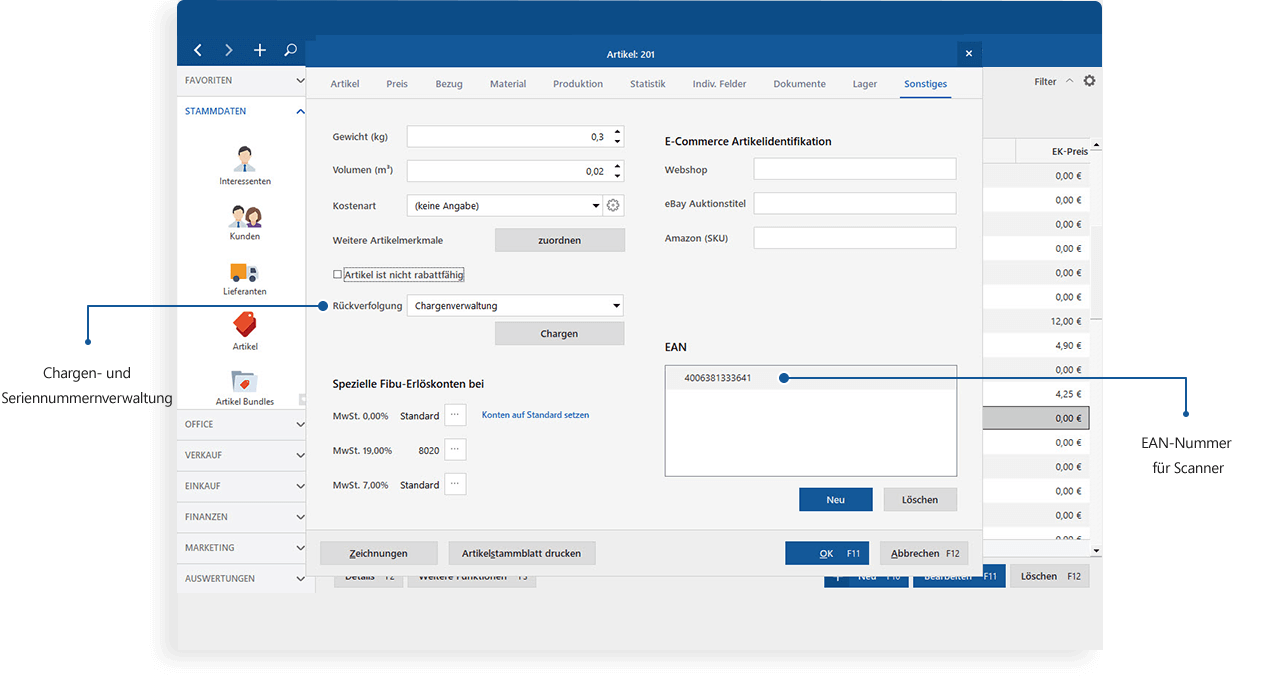This screenshot has height=683, width=1280.
Task: Click Löschen button under EAN list
Action: pyautogui.click(x=920, y=500)
